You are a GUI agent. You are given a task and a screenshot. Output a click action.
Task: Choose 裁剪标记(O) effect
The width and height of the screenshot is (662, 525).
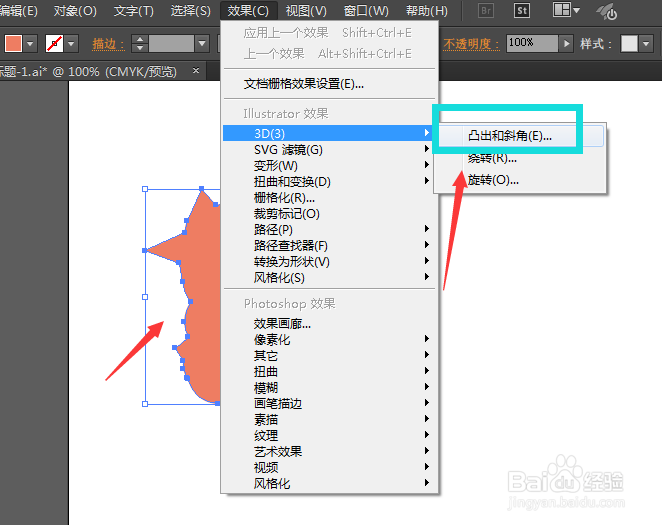click(x=329, y=214)
